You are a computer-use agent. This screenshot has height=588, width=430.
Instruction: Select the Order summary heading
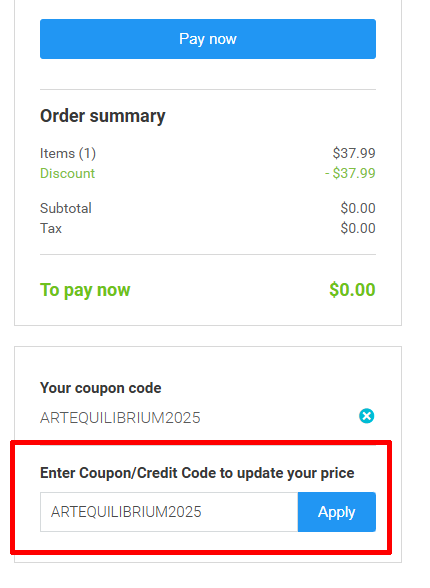(x=103, y=116)
